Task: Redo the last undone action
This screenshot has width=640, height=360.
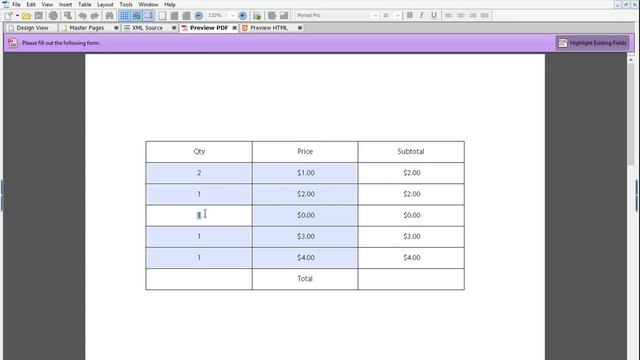Action: [95, 16]
